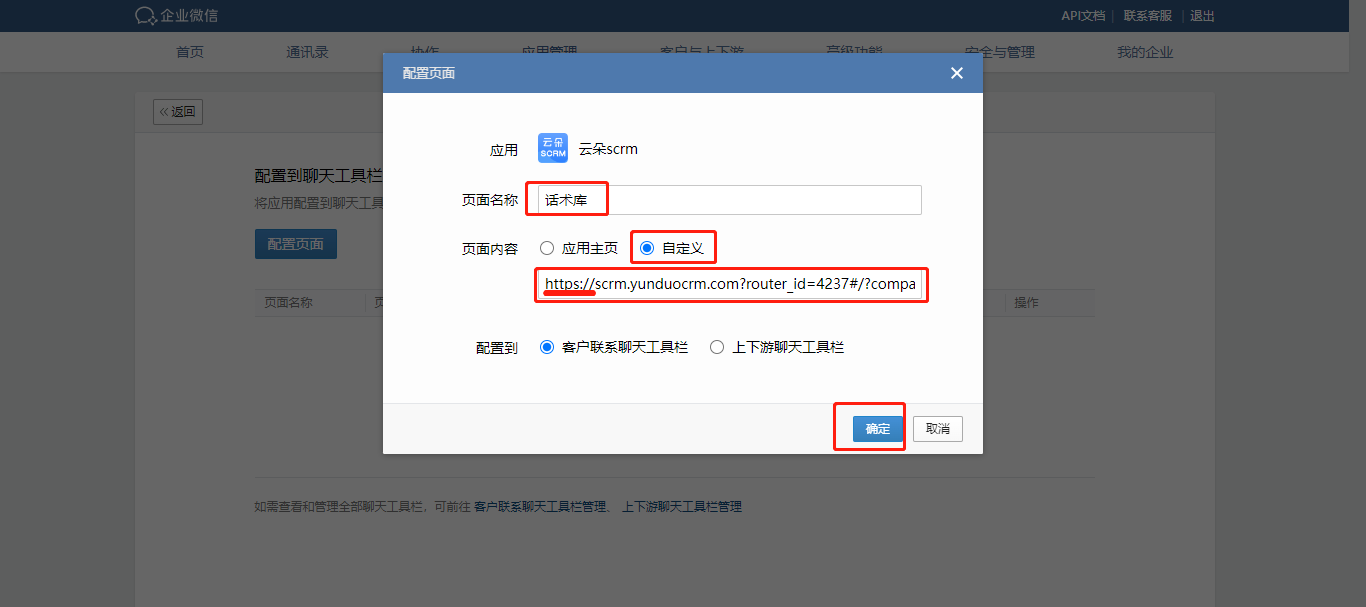The image size is (1366, 607).
Task: Open the 我的企业 tab
Action: click(x=1145, y=52)
